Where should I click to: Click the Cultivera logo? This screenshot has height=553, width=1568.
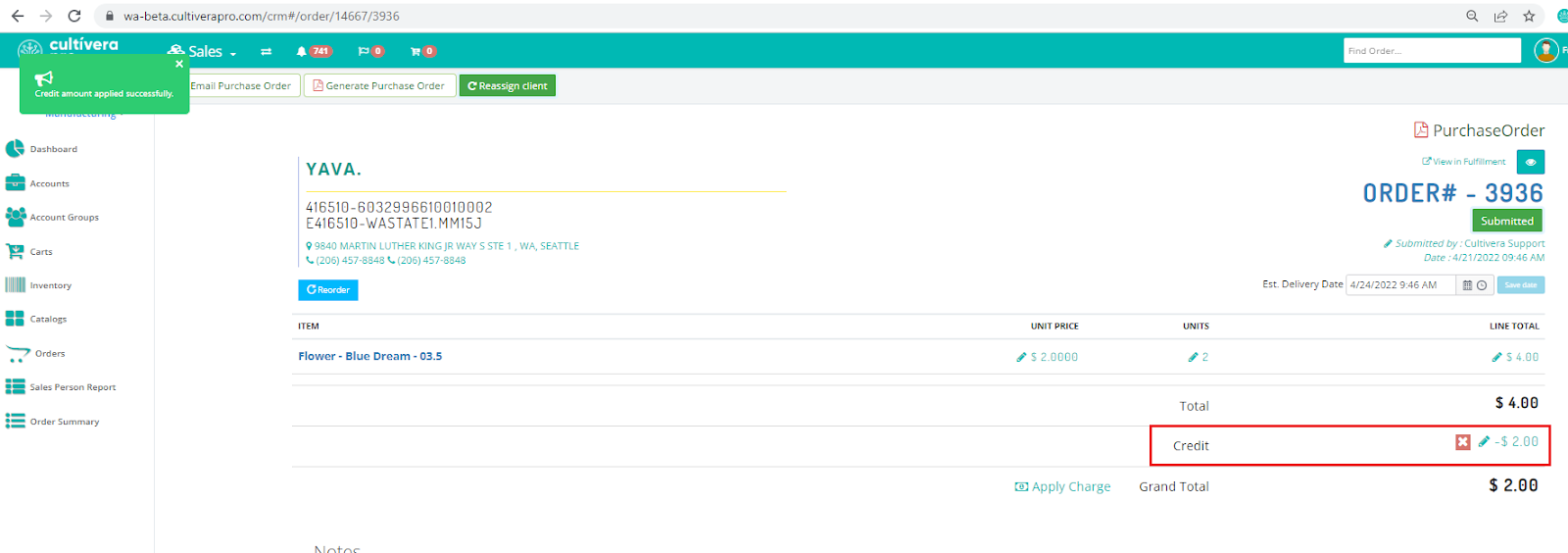pyautogui.click(x=69, y=45)
